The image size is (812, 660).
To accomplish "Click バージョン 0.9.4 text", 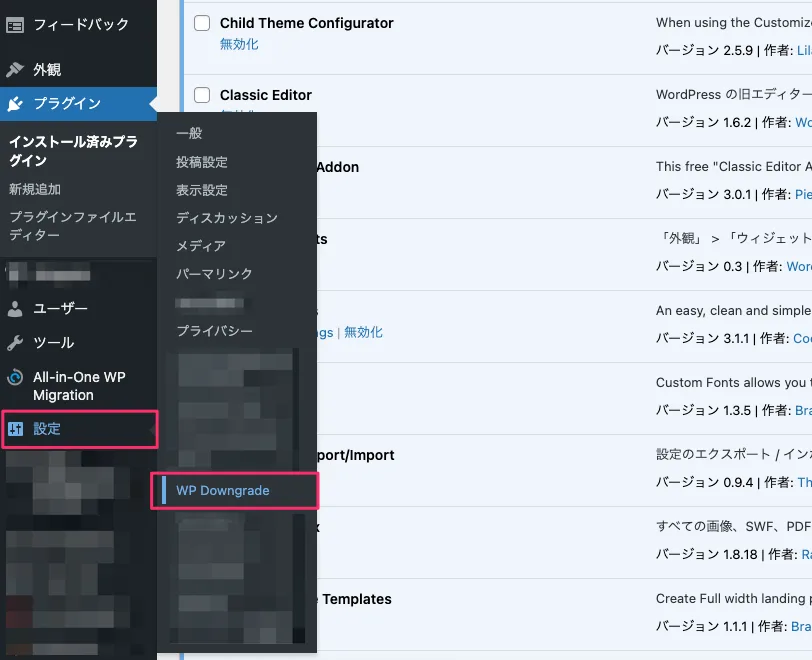I will [704, 482].
